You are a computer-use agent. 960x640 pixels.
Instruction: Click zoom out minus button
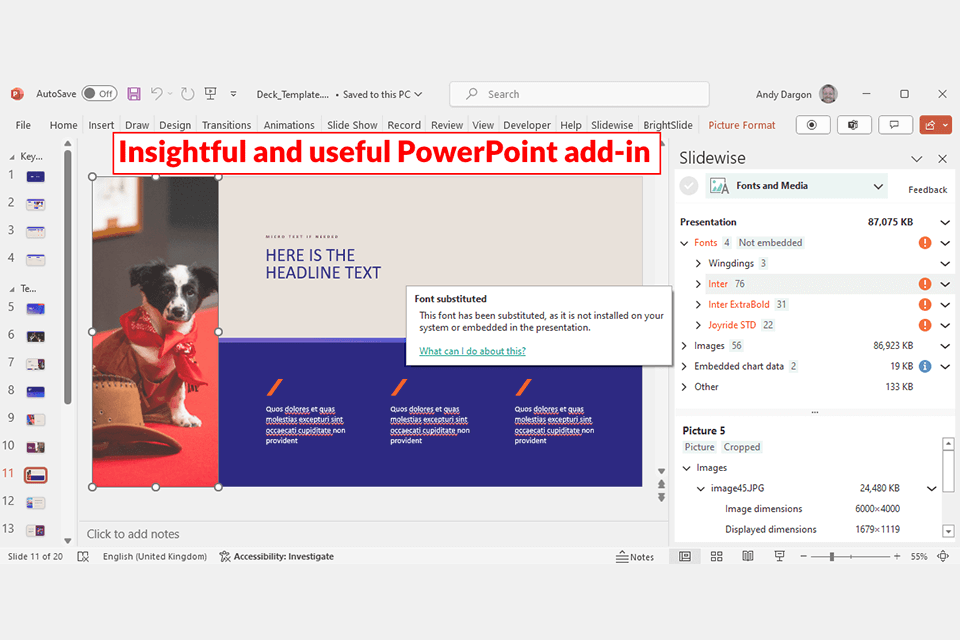(x=803, y=557)
